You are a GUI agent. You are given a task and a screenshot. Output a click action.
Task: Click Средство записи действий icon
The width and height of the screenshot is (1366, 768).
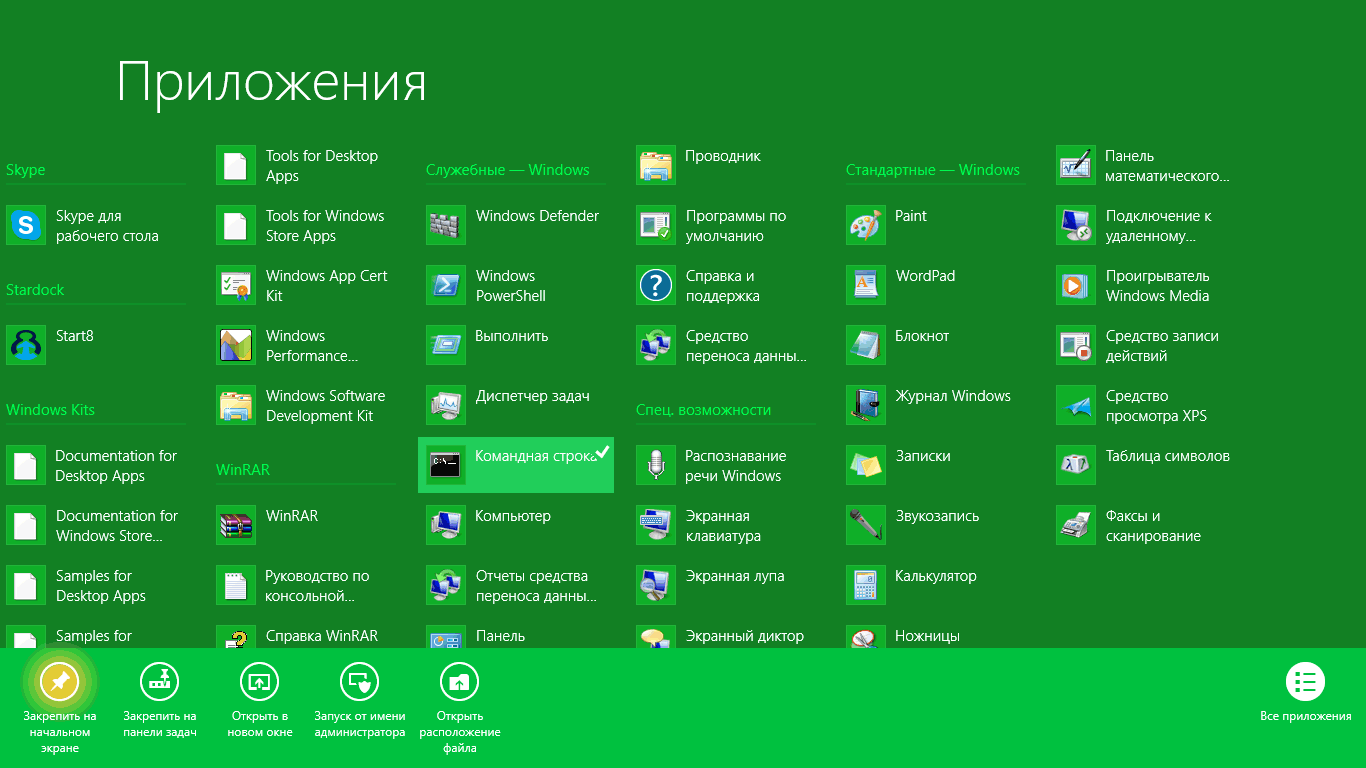point(1076,346)
